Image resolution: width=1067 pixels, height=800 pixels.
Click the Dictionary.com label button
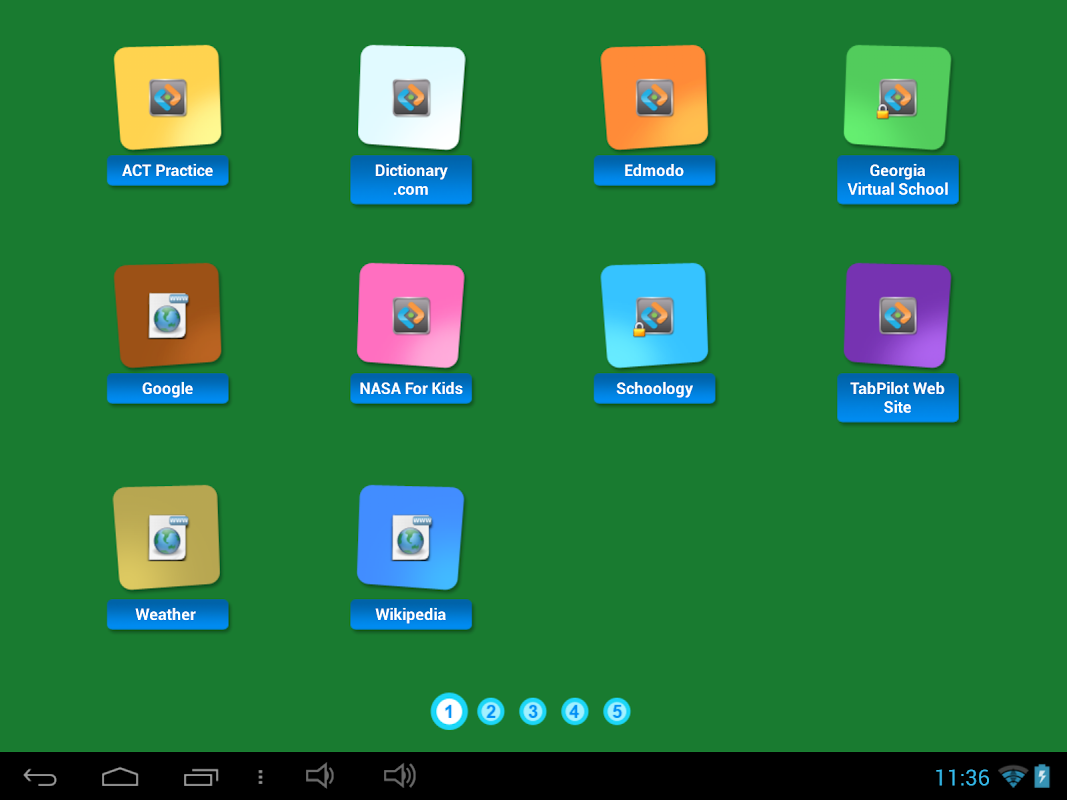click(411, 180)
